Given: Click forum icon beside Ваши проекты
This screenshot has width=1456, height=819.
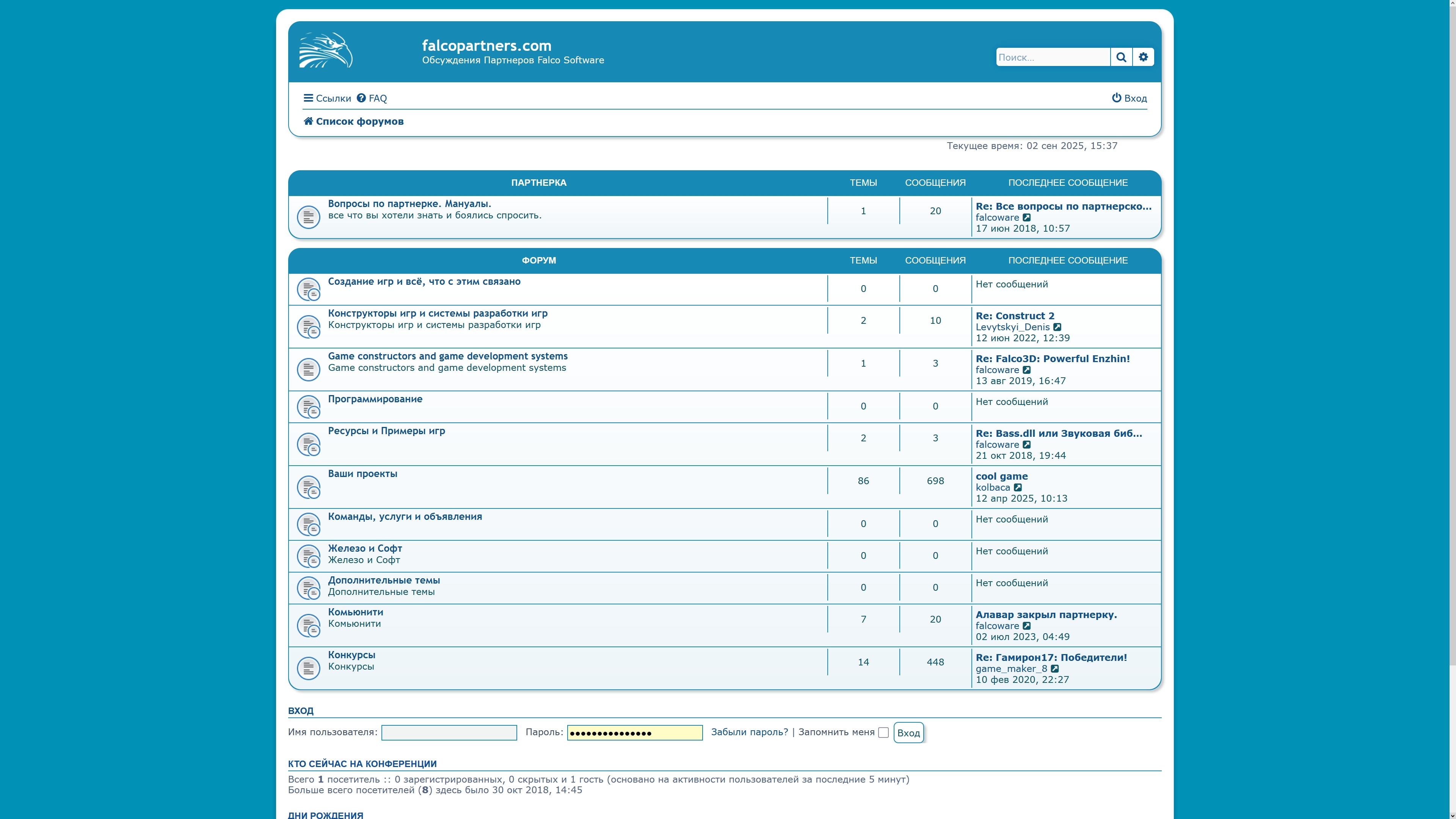Looking at the screenshot, I should pyautogui.click(x=309, y=487).
